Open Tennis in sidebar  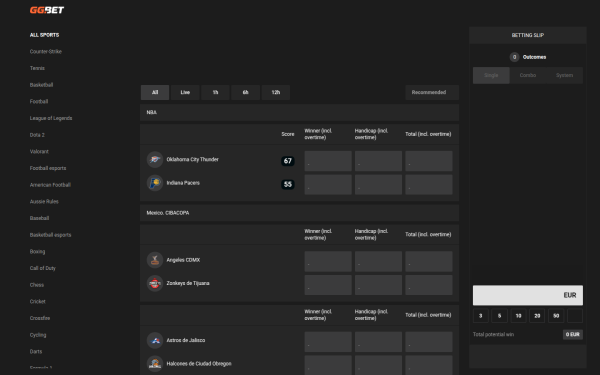pos(37,68)
